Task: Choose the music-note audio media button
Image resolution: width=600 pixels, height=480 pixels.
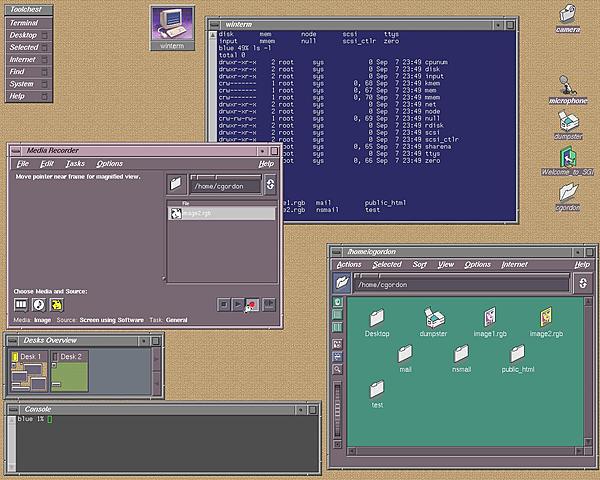Action: [39, 305]
